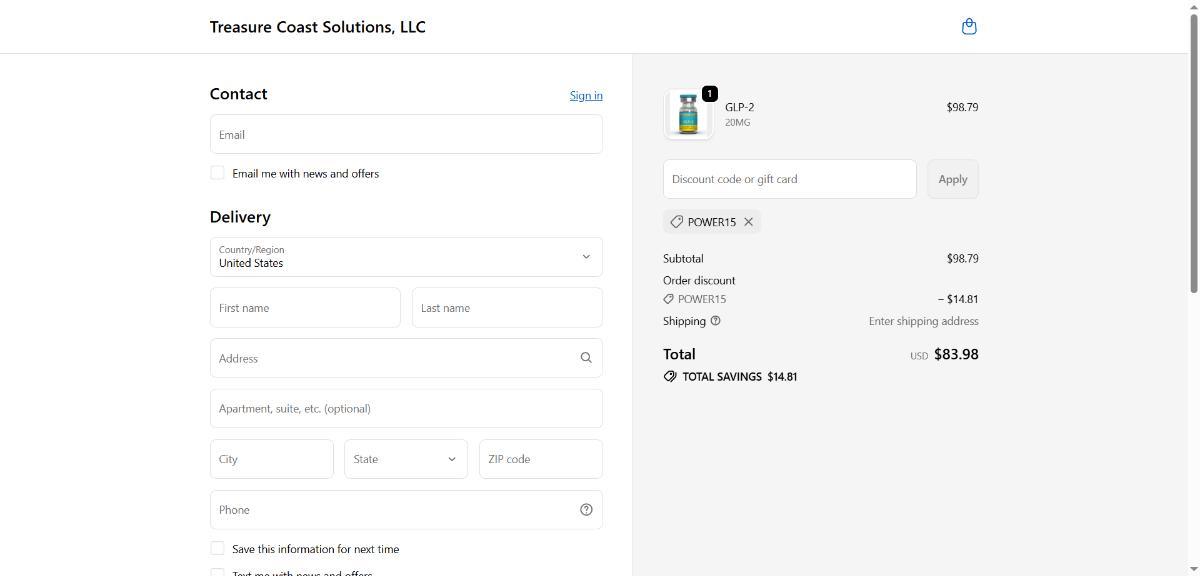
Task: Click the Discount code or gift card field
Action: 789,179
